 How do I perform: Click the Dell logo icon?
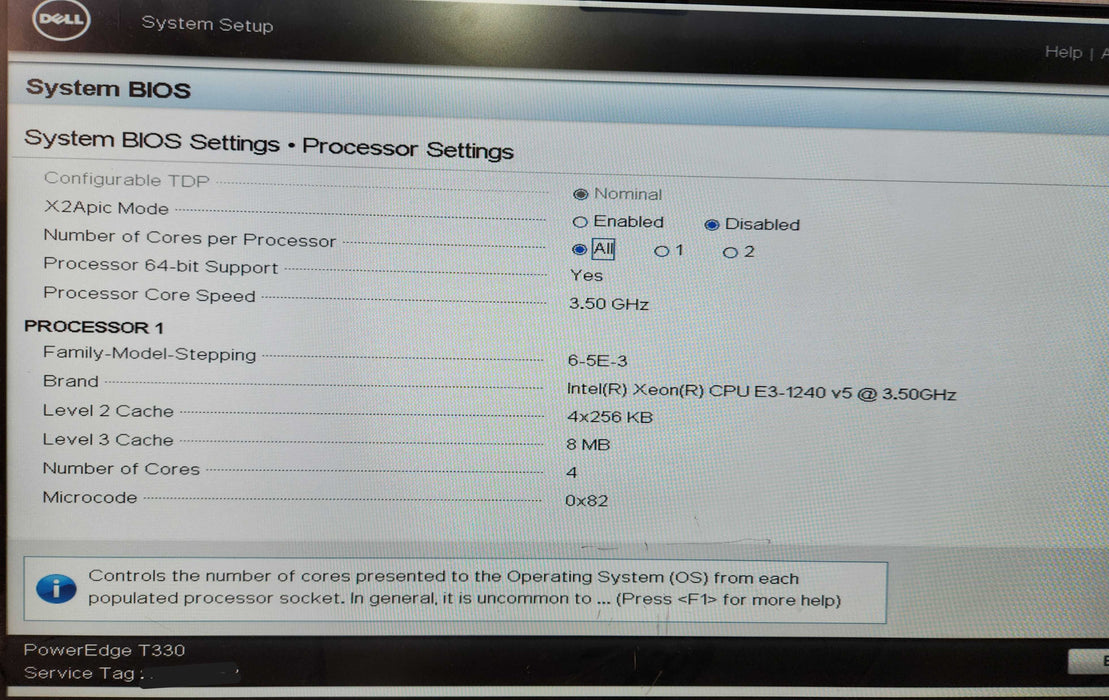[62, 19]
